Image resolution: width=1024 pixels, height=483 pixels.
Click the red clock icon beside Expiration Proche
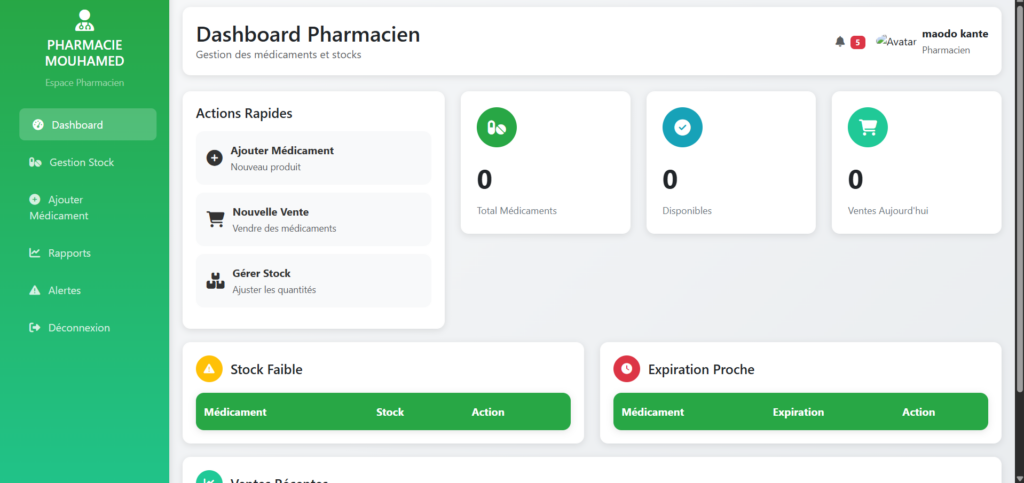pos(626,369)
